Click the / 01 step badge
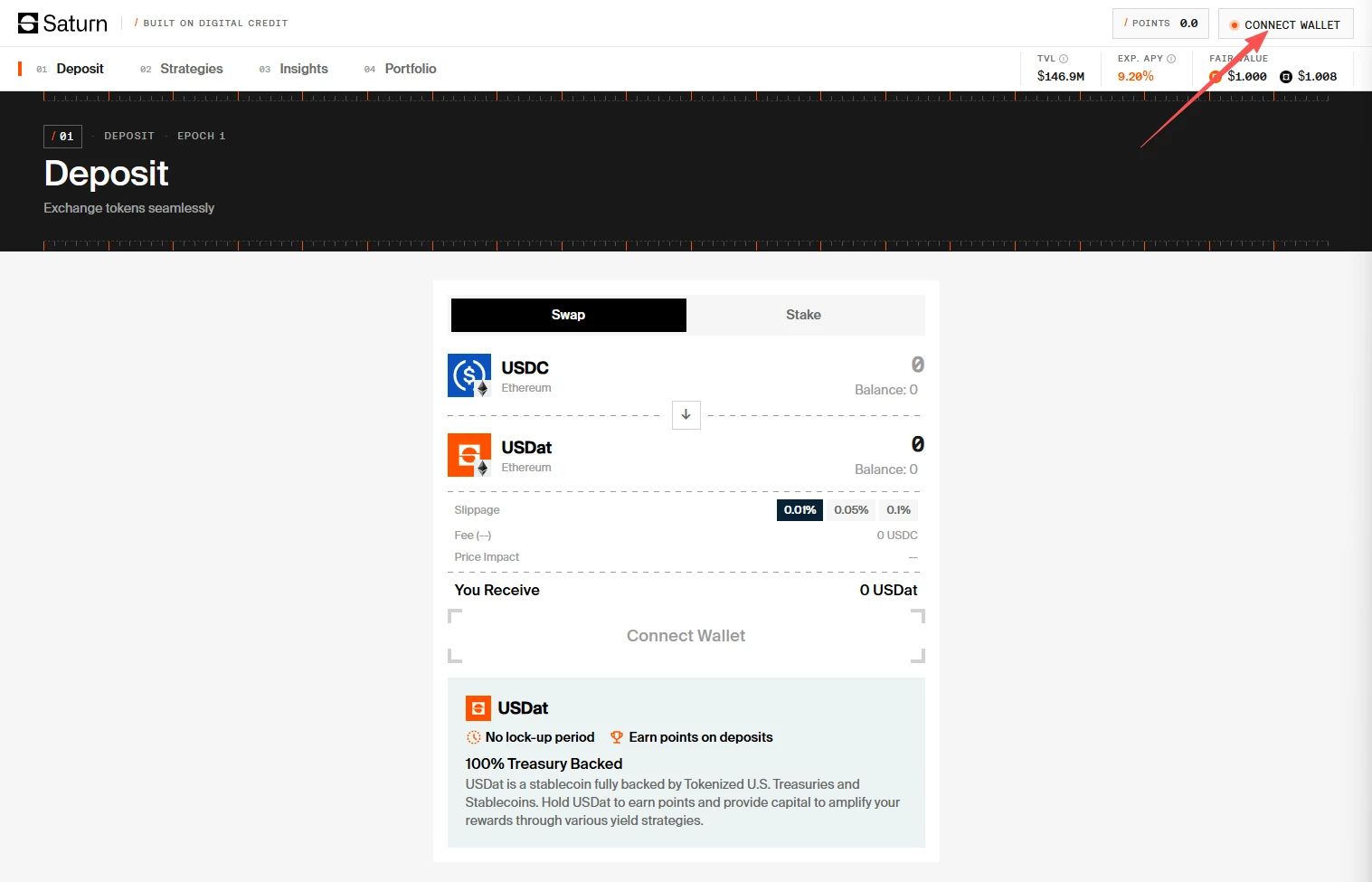This screenshot has height=882, width=1372. (x=63, y=137)
